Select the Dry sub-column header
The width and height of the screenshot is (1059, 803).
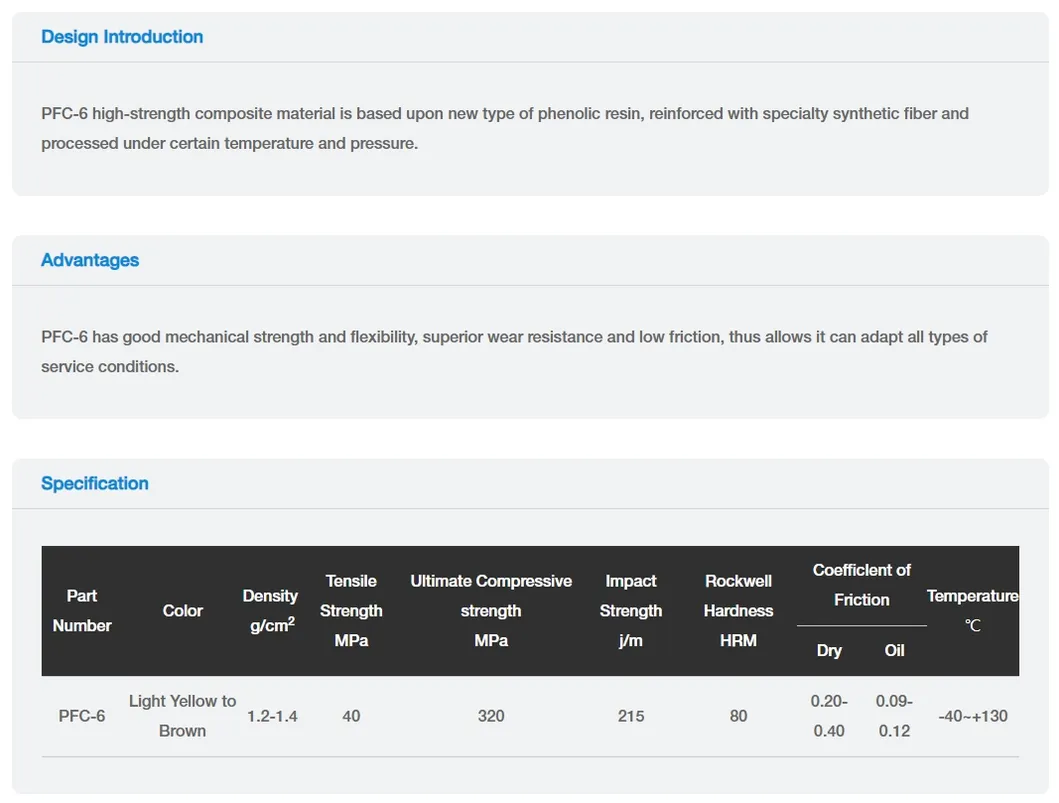(829, 650)
